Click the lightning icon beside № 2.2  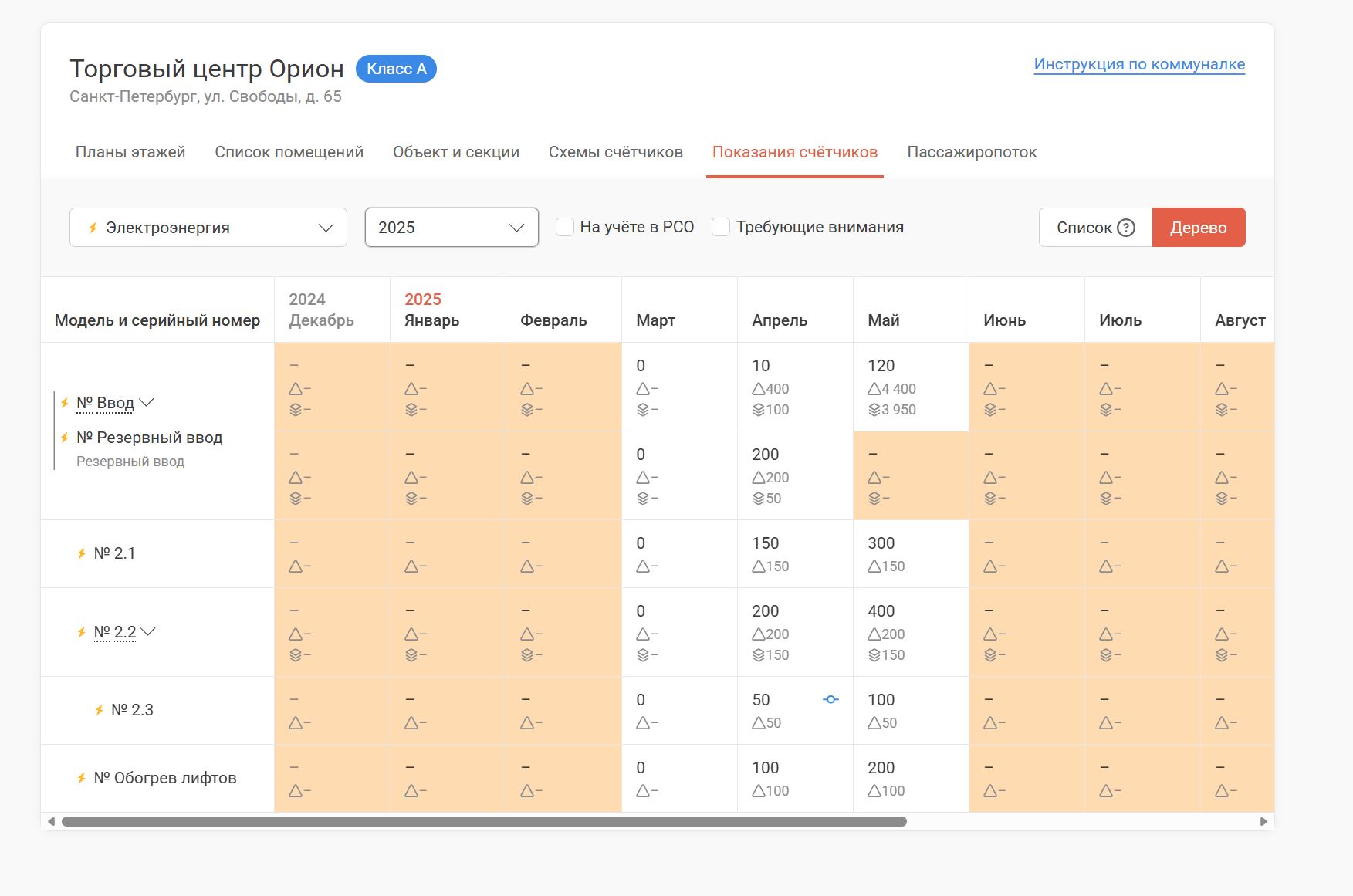81,632
